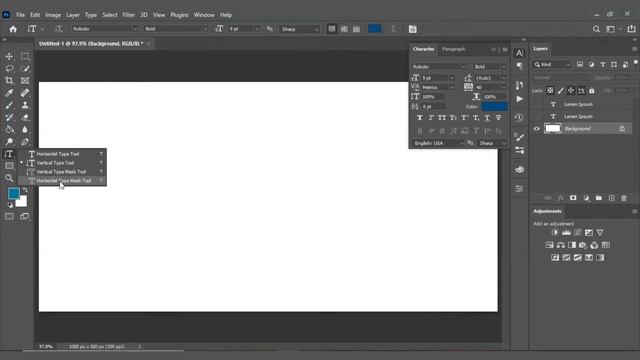The height and width of the screenshot is (360, 640).
Task: Open the Plugins menu
Action: point(179,15)
